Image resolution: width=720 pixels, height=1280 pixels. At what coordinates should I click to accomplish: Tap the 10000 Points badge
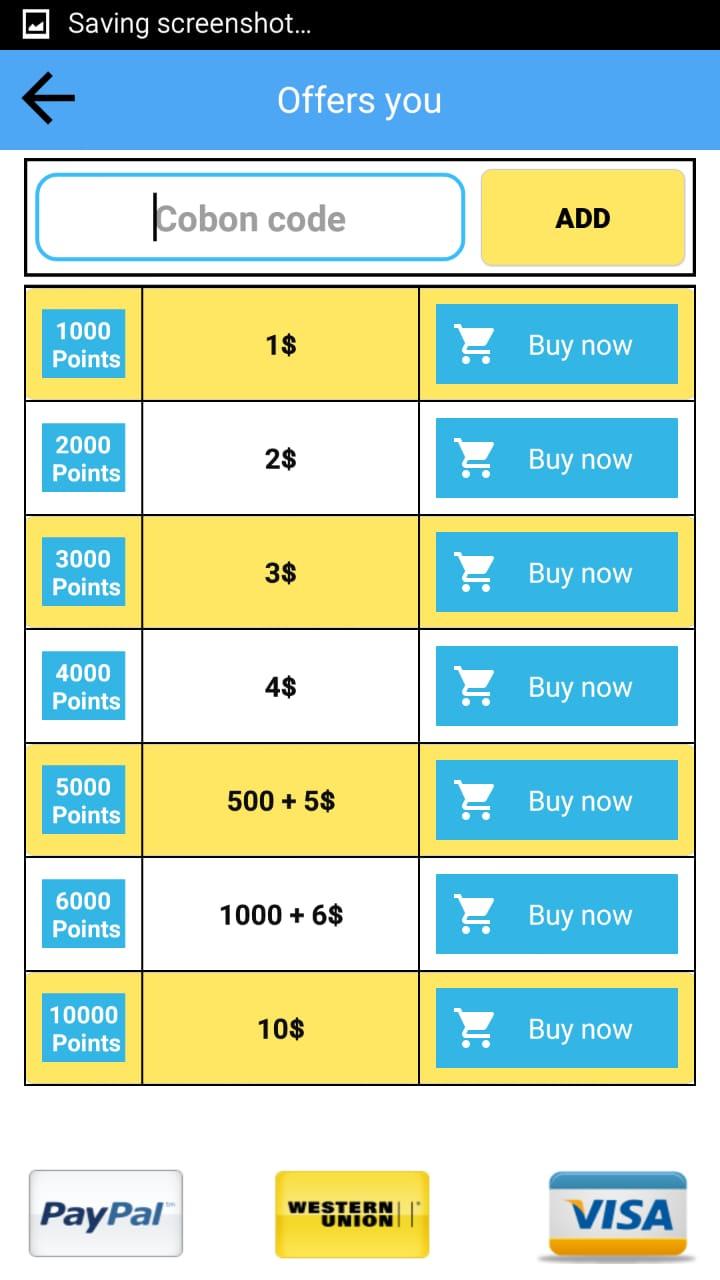pyautogui.click(x=84, y=1029)
